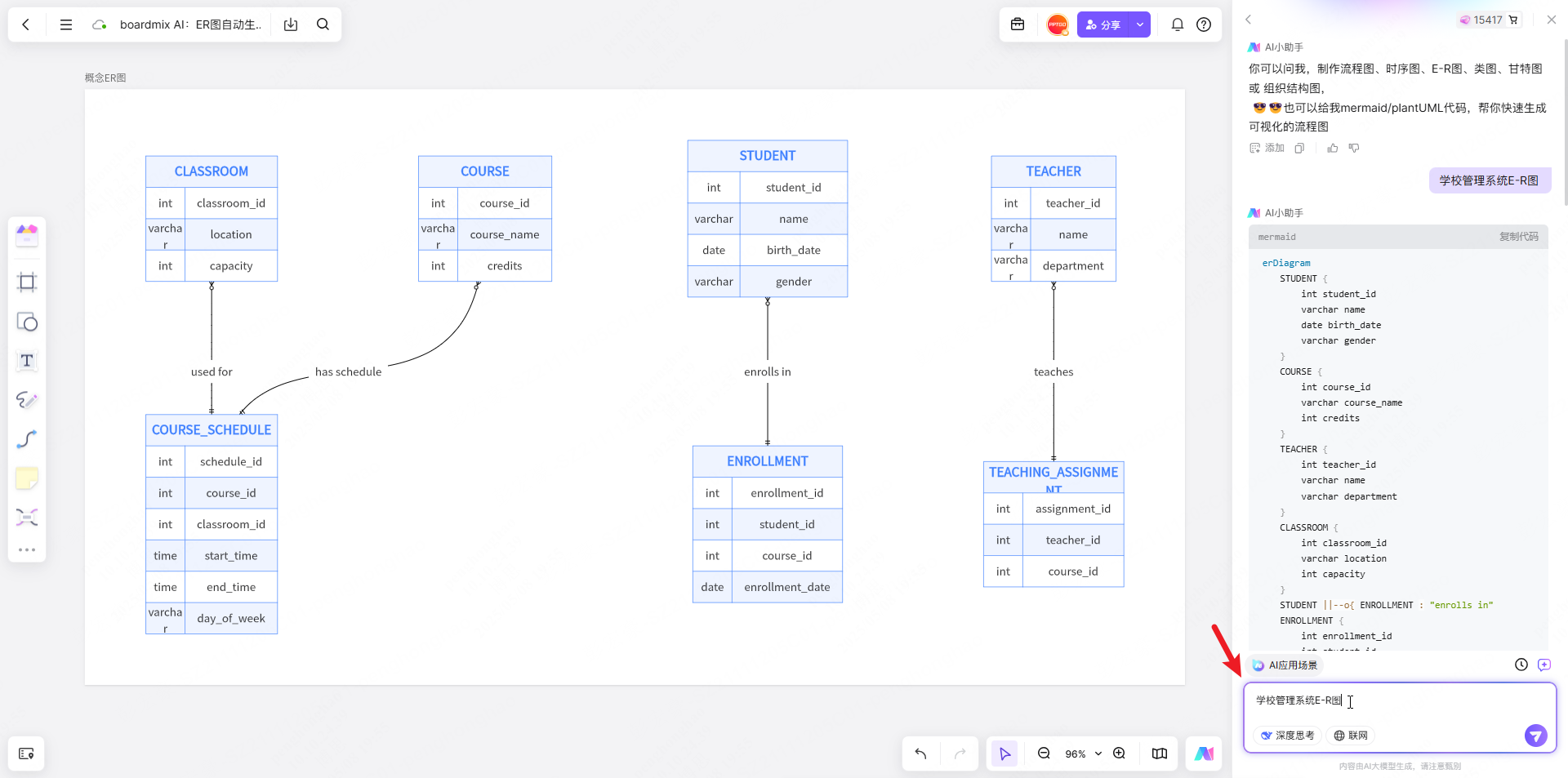Toggle 联网 web search option
The width and height of the screenshot is (1568, 778).
click(1351, 736)
